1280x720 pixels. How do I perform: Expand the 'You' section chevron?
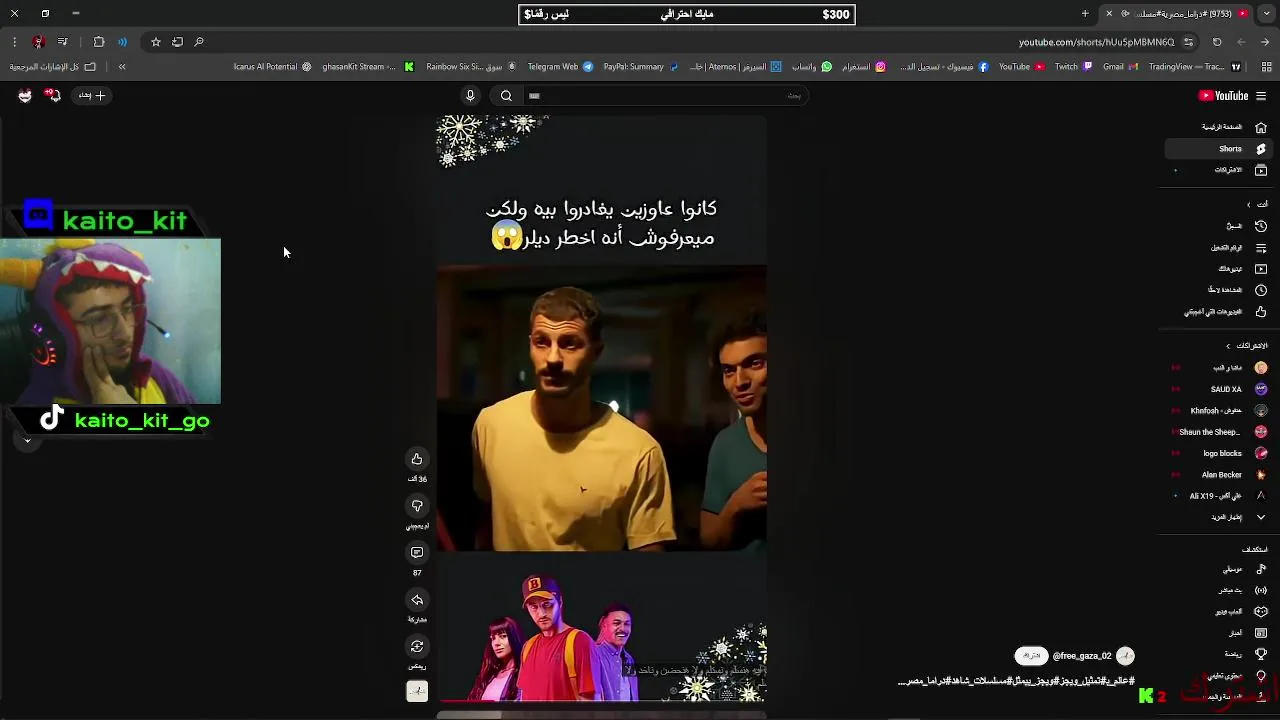coord(1248,205)
